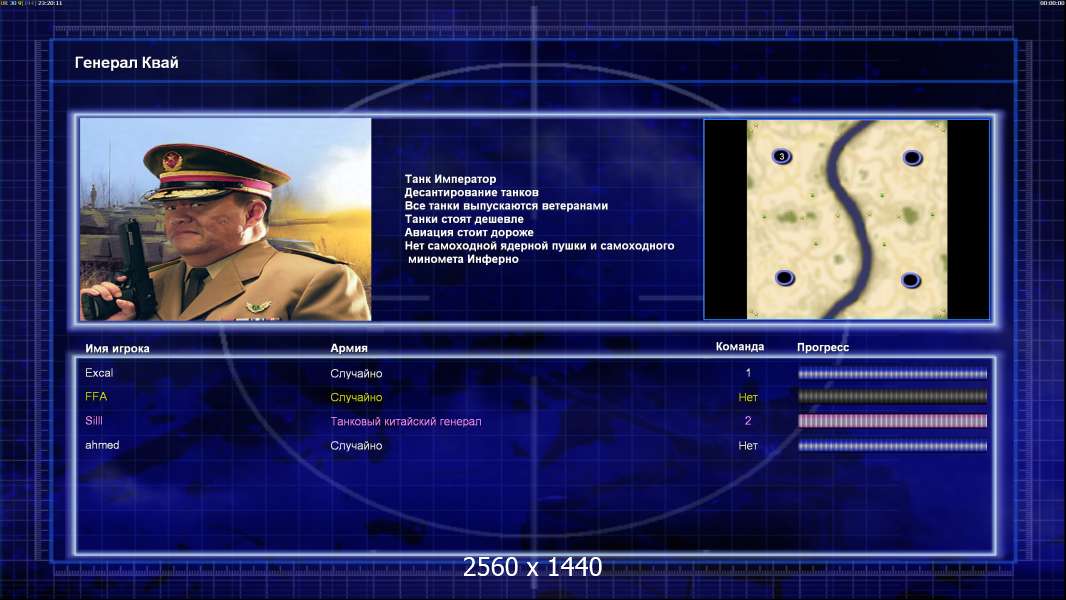The height and width of the screenshot is (600, 1066).
Task: Click 'Все танки выпускаются ветеранами' text
Action: [x=506, y=205]
